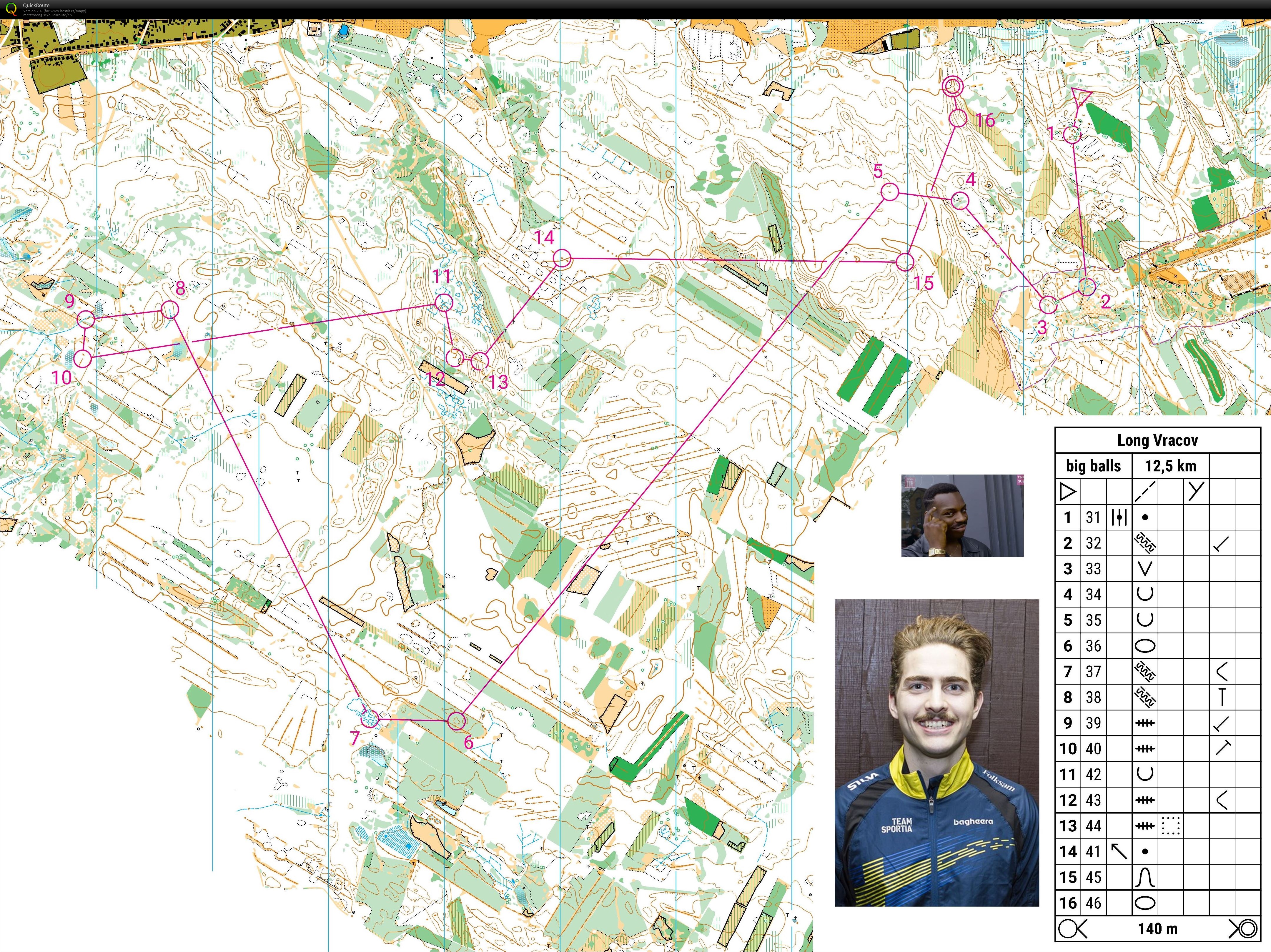Select control circle 11 on the map
The image size is (1271, 952).
[x=444, y=302]
